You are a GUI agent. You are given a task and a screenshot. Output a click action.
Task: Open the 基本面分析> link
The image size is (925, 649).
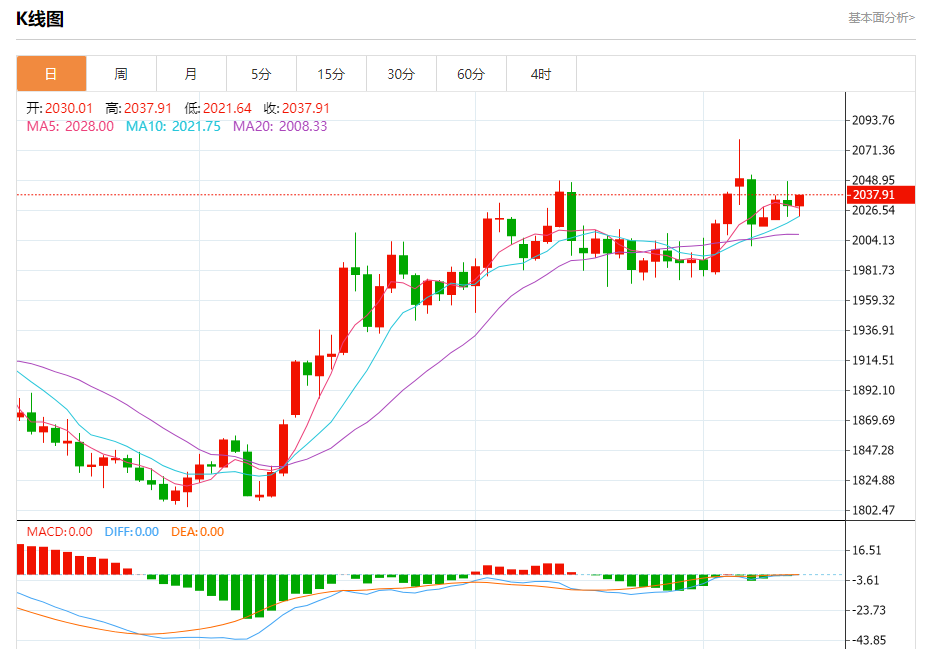[881, 18]
